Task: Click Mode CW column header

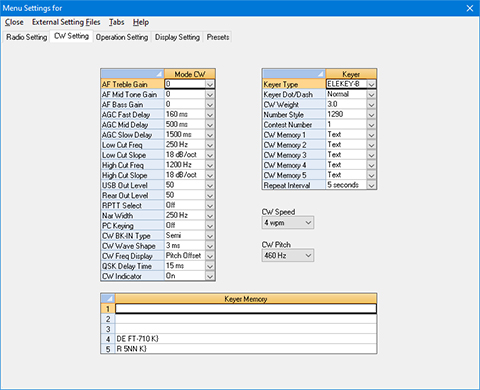Action: [190, 74]
